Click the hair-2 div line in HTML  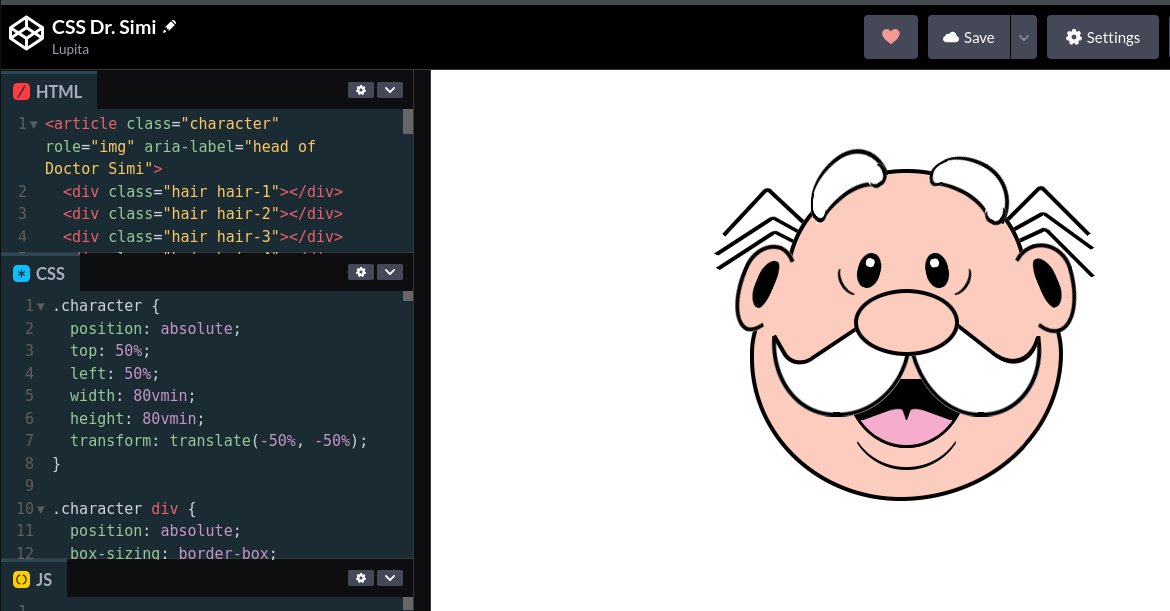[x=203, y=214]
